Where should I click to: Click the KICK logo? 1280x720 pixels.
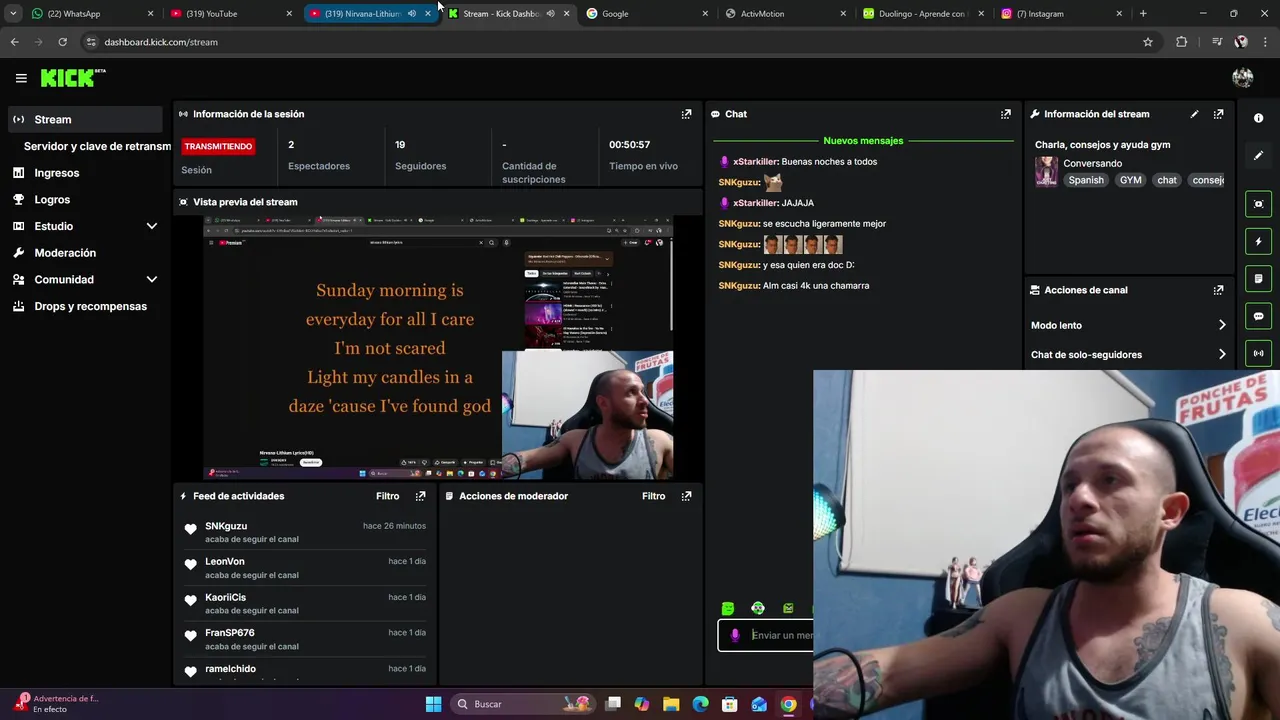click(72, 78)
